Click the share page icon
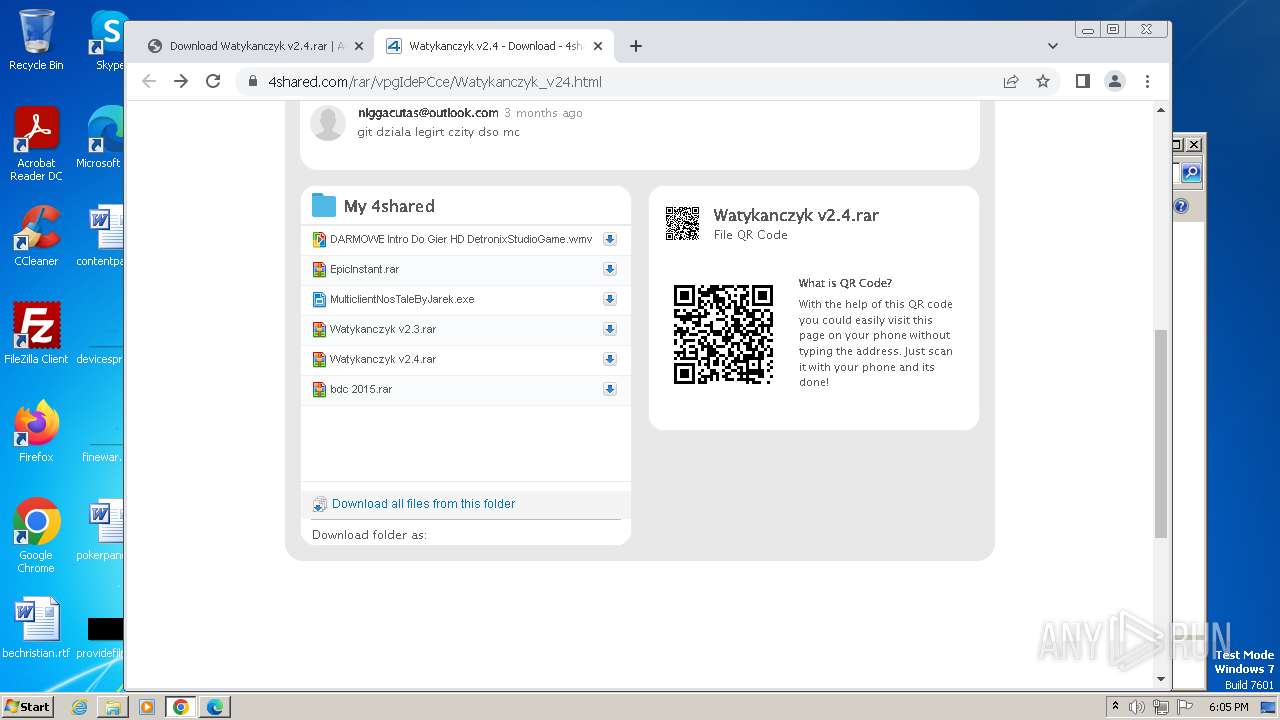Screen dimensions: 1280x720 coord(1011,82)
